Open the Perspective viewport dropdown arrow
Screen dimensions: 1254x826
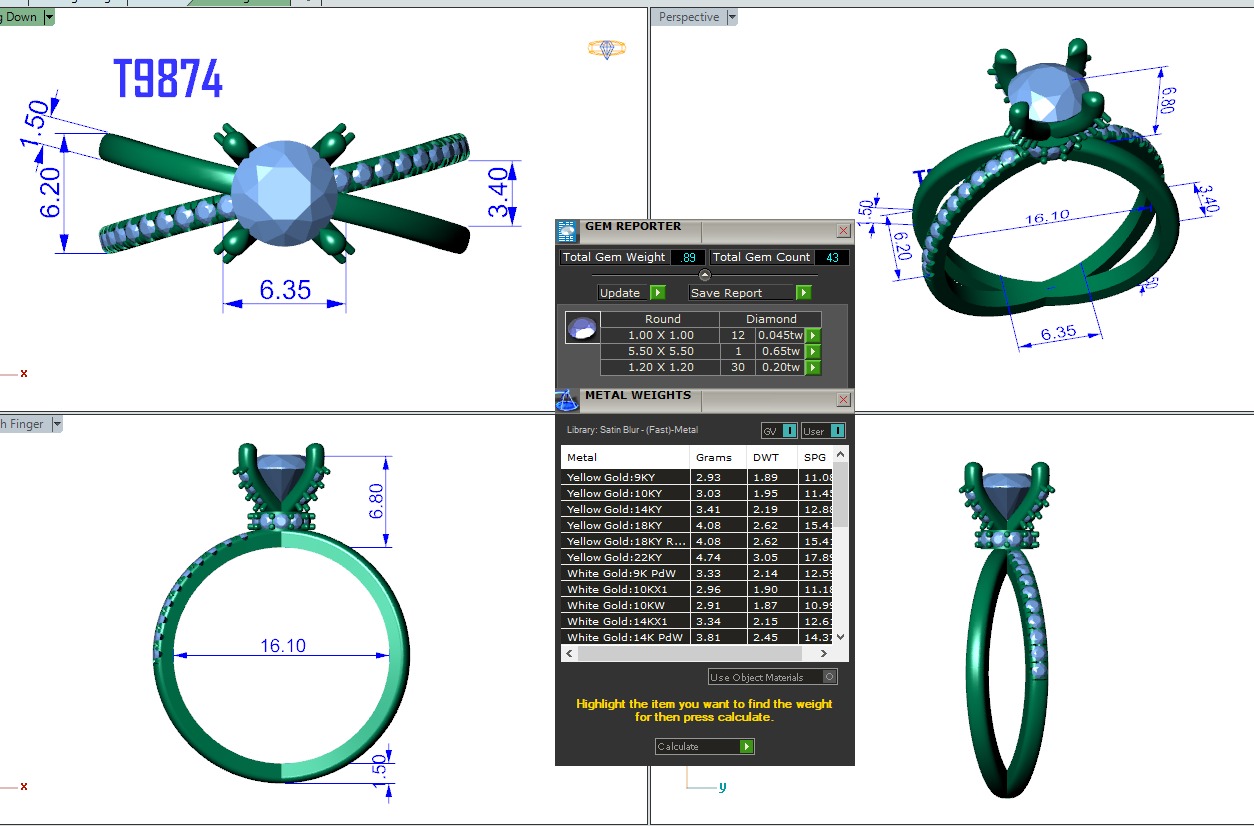pos(732,17)
